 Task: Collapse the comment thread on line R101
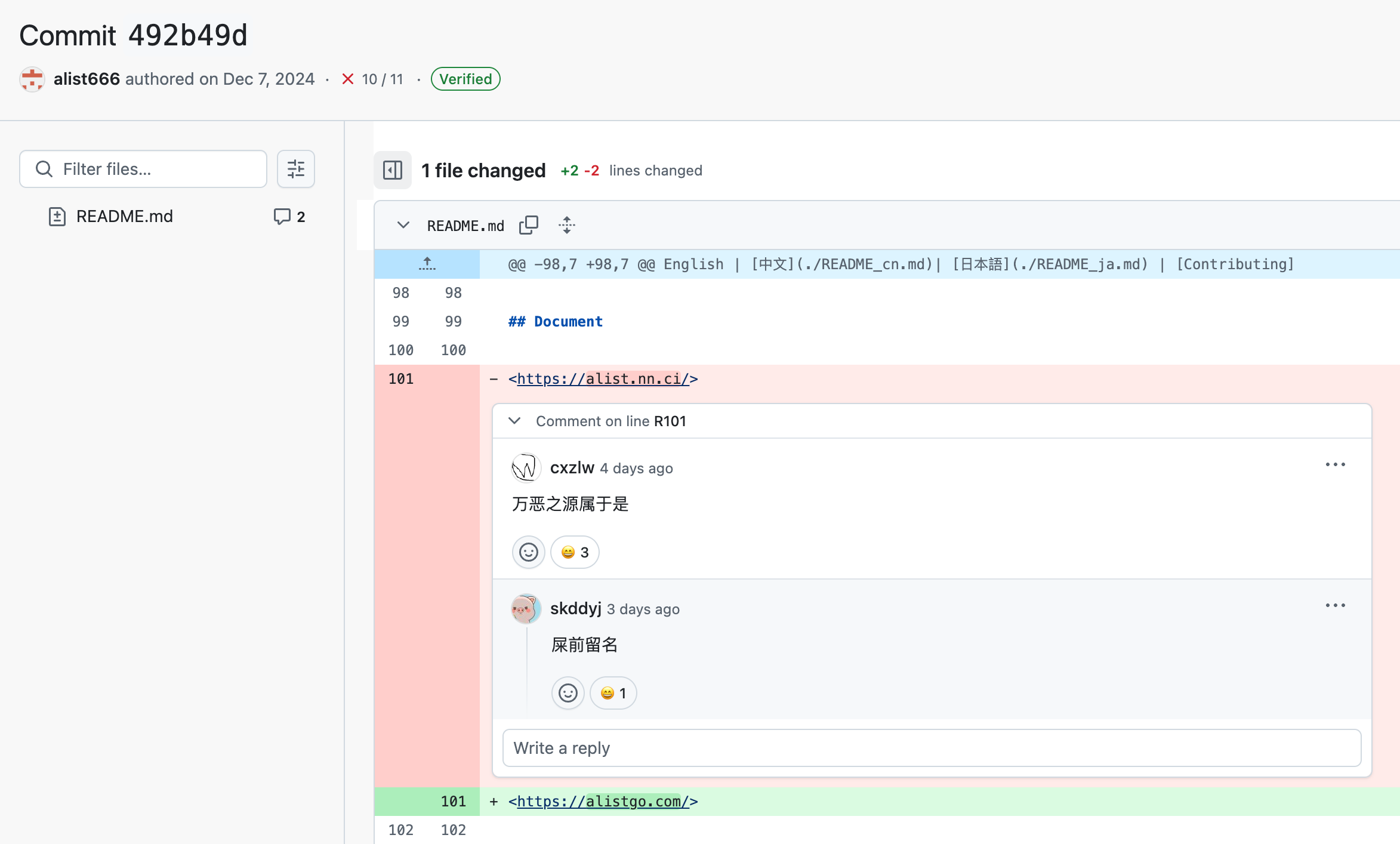(x=514, y=421)
